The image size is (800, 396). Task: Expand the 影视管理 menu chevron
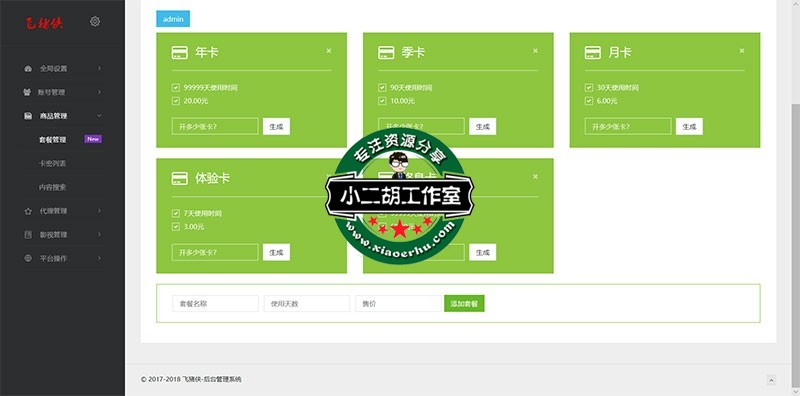99,235
